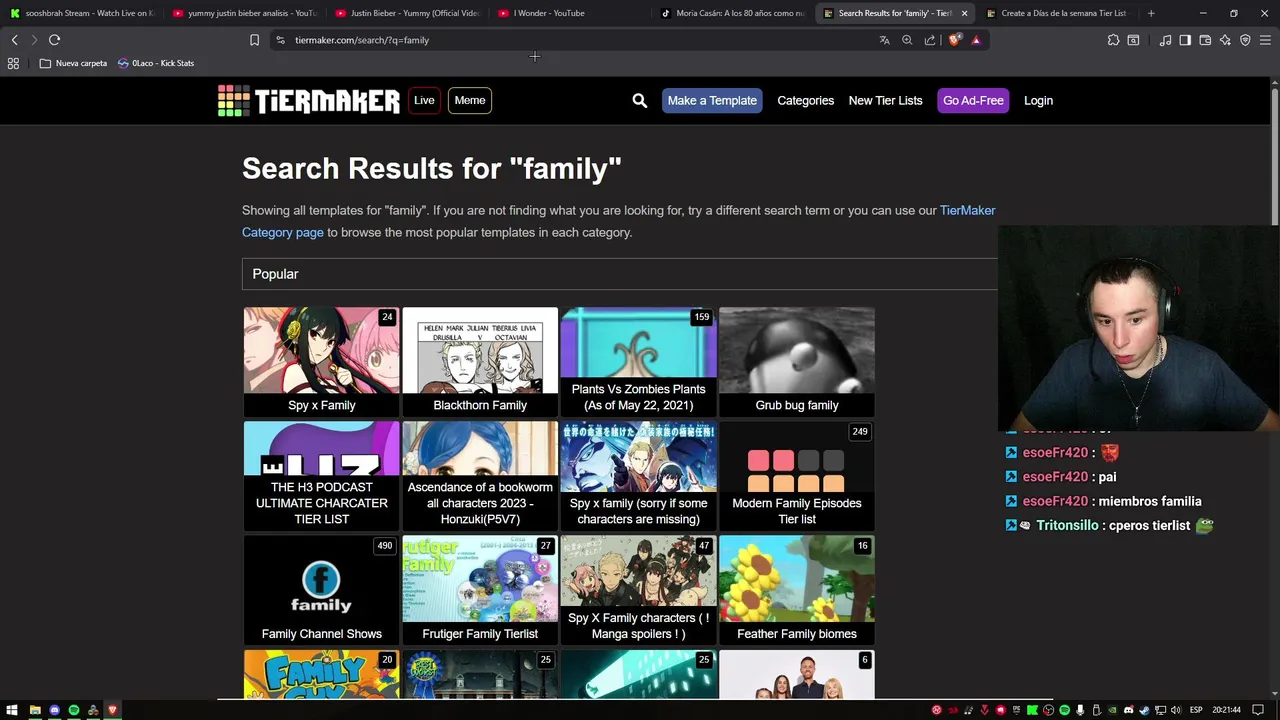
Task: Open the browser hamburger menu
Action: [x=1265, y=40]
